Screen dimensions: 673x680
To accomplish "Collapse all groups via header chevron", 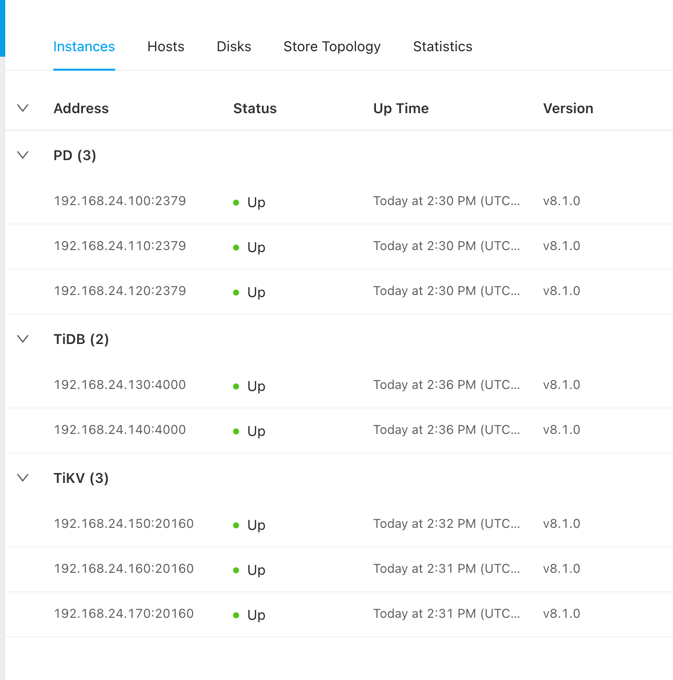I will pos(23,108).
